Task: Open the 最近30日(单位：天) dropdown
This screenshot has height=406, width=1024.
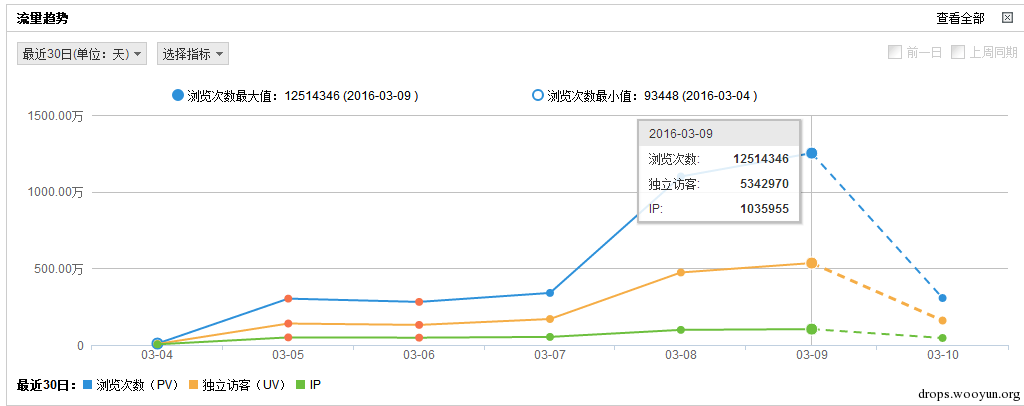Action: (82, 54)
